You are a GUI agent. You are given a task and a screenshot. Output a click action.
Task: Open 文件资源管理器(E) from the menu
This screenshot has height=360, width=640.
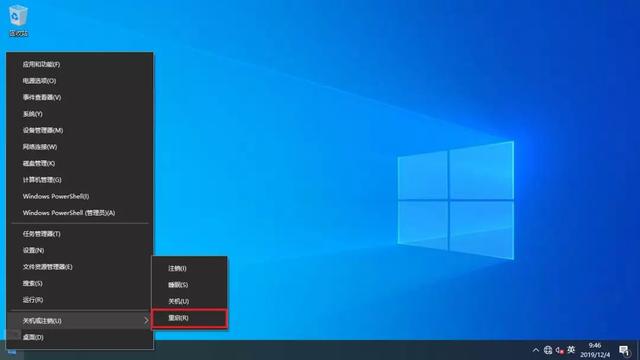tap(80, 267)
